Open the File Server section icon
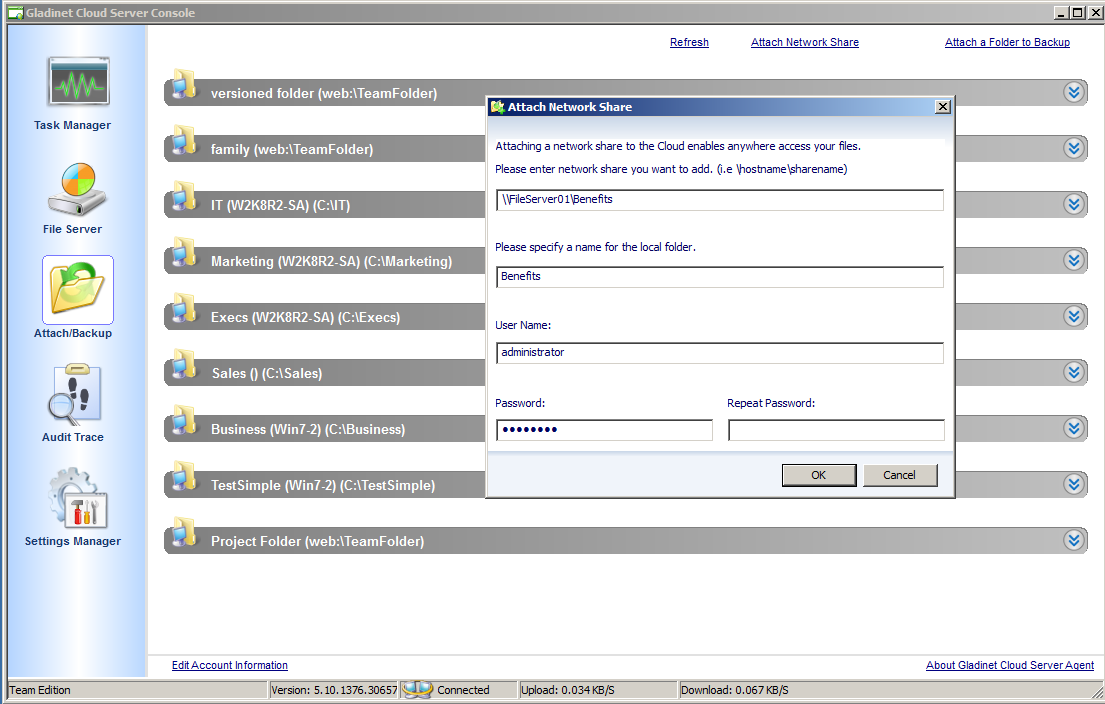The image size is (1105, 704). pos(77,189)
